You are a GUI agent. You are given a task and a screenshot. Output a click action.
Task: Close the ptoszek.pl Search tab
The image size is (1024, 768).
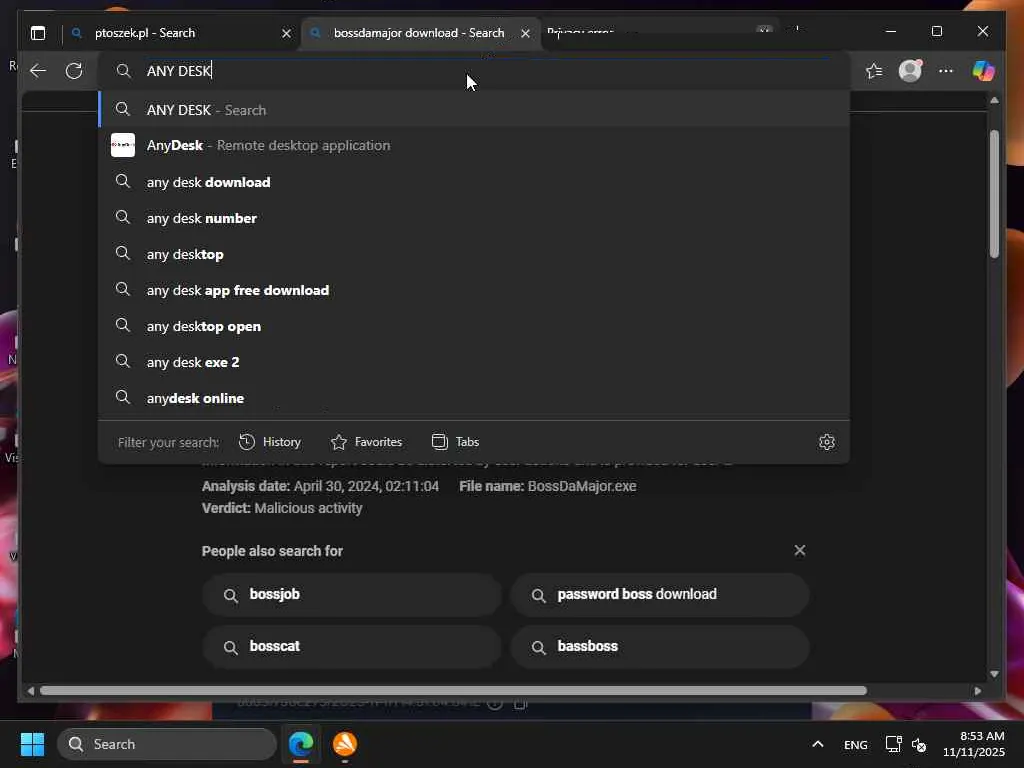click(x=286, y=33)
